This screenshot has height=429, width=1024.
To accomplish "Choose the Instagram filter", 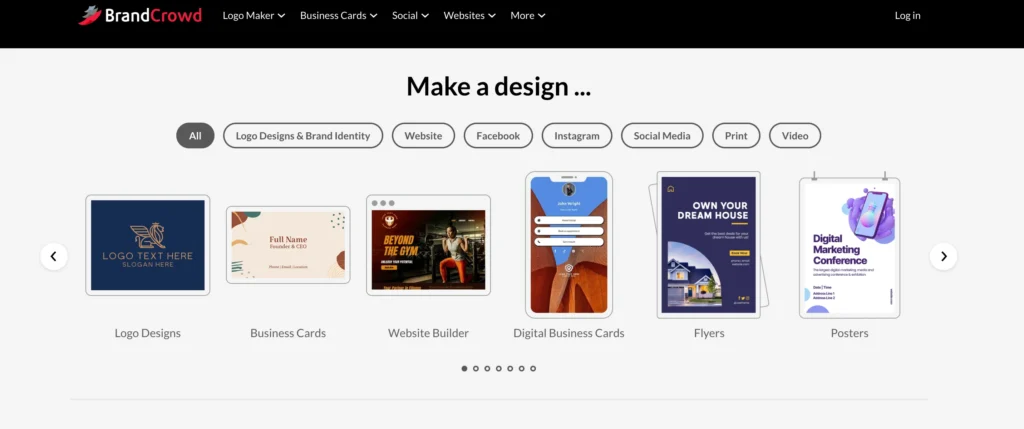I will 577,136.
